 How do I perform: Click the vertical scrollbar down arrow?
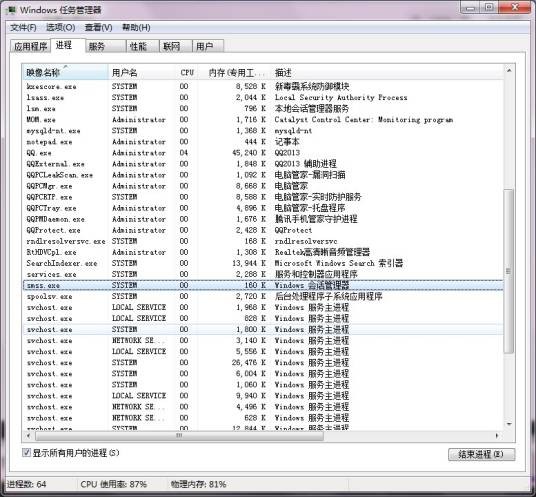coord(509,424)
